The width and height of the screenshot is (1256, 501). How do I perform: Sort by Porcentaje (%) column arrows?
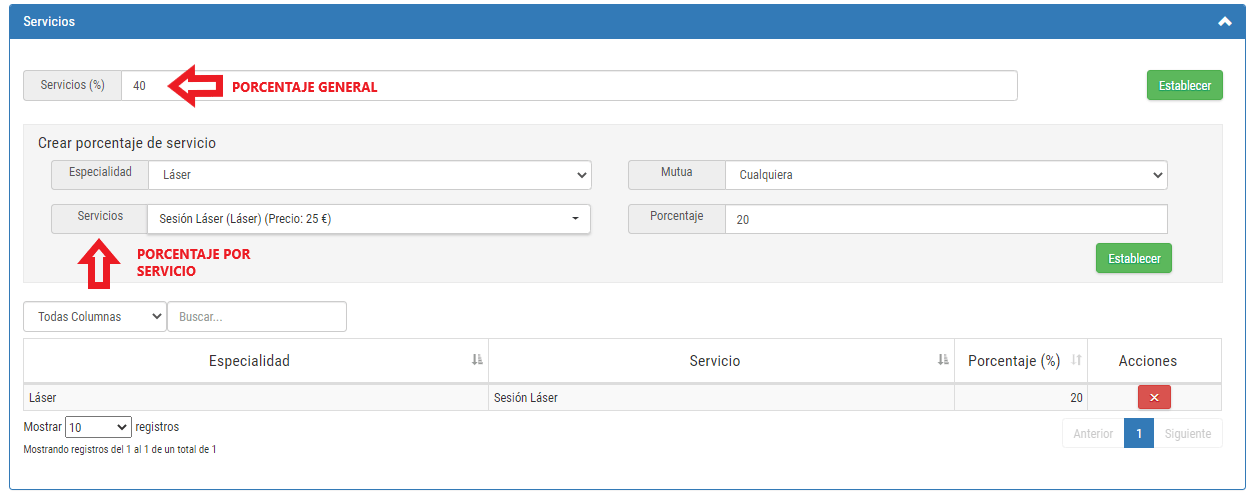point(1076,360)
